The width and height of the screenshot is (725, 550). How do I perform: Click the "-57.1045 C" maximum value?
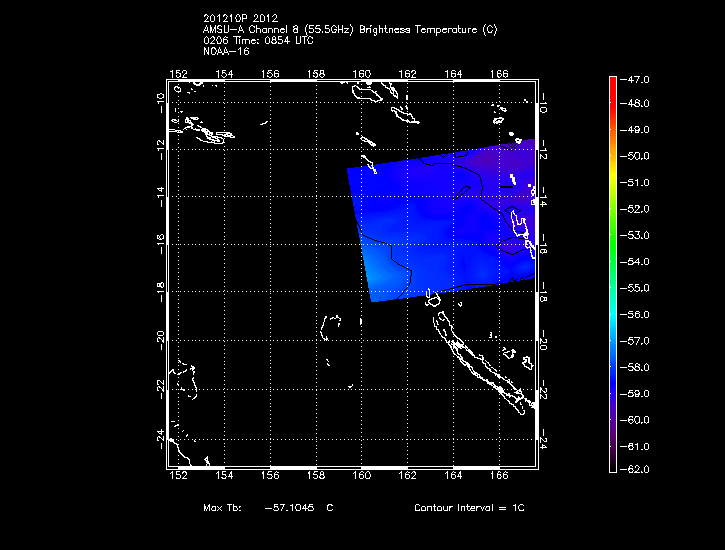coord(299,507)
